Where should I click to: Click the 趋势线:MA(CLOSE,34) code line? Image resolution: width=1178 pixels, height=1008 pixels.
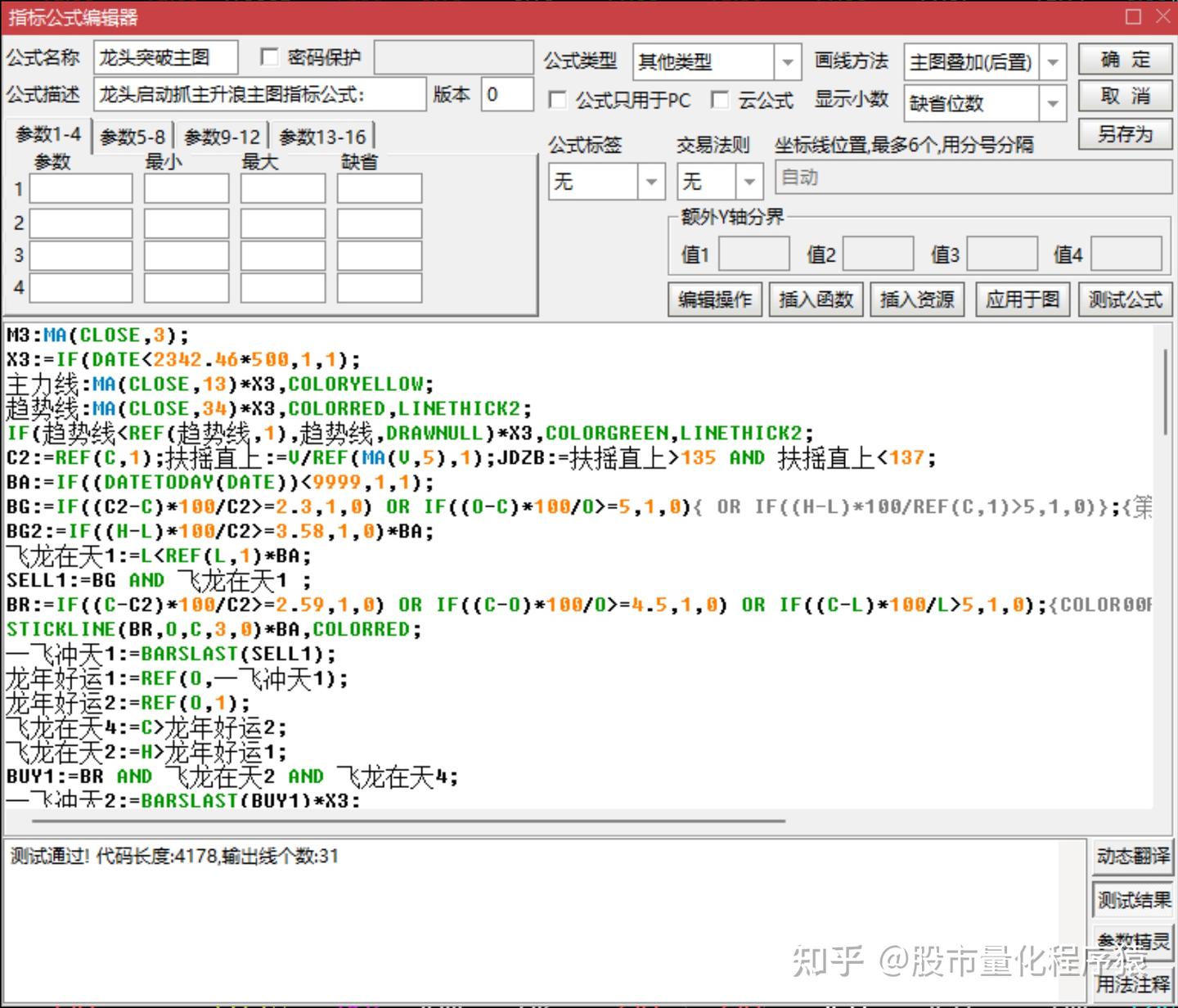[x=269, y=408]
